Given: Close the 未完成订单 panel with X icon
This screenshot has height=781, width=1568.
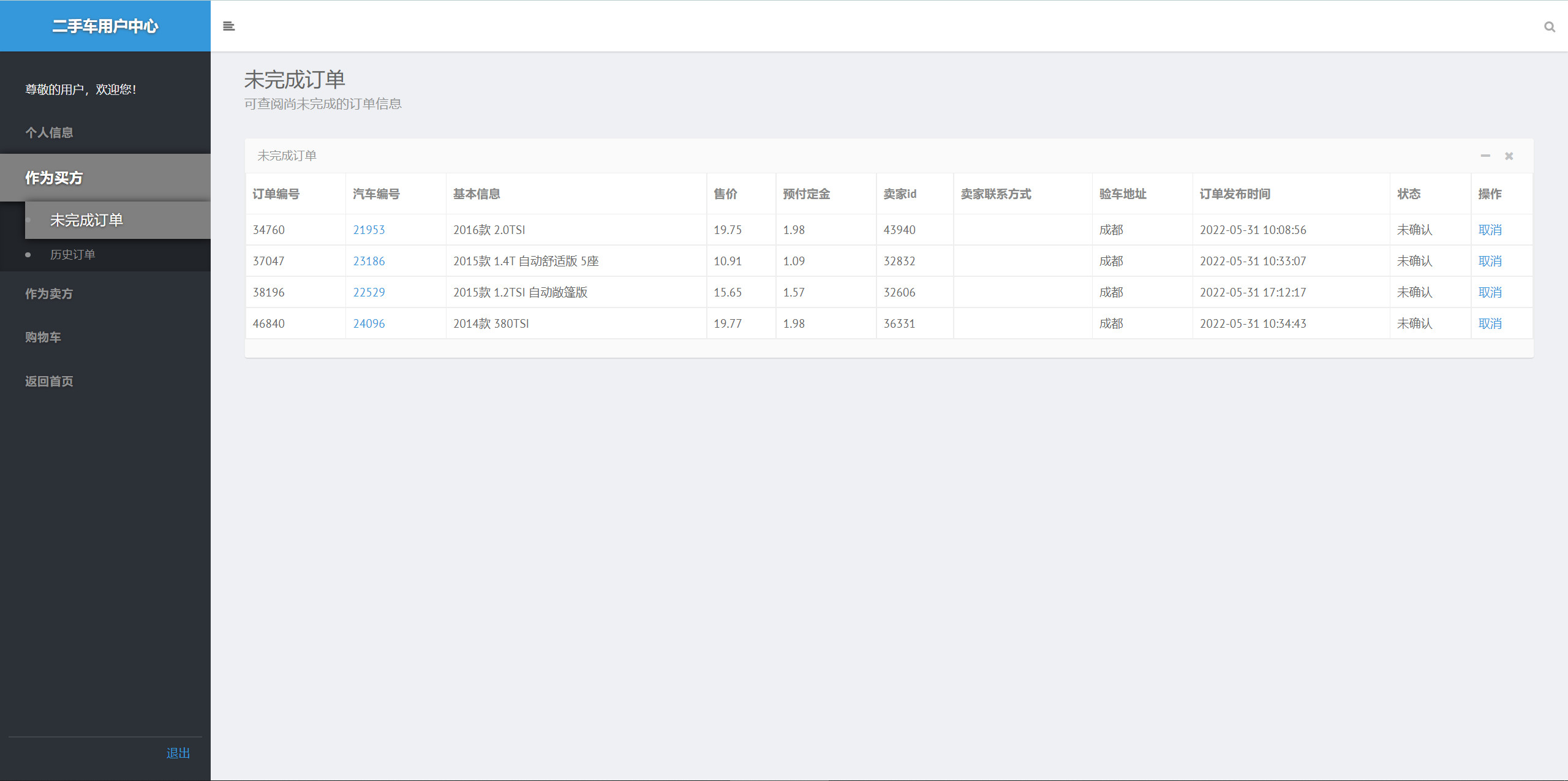Looking at the screenshot, I should [x=1509, y=156].
